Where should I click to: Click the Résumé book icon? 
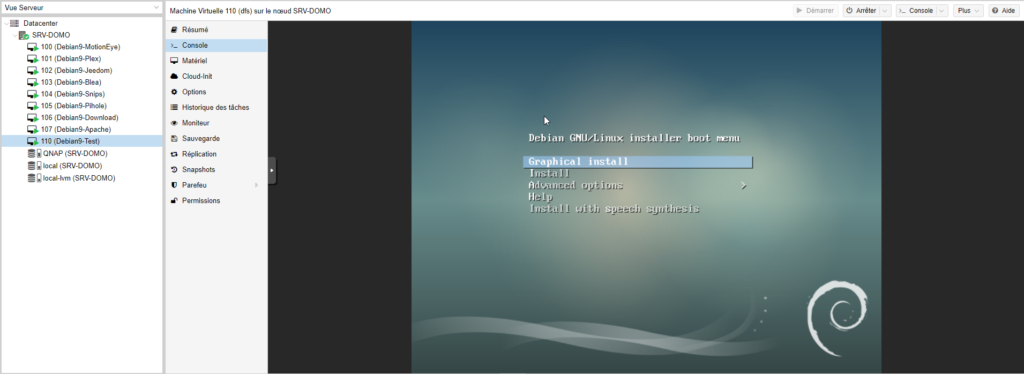coord(174,30)
